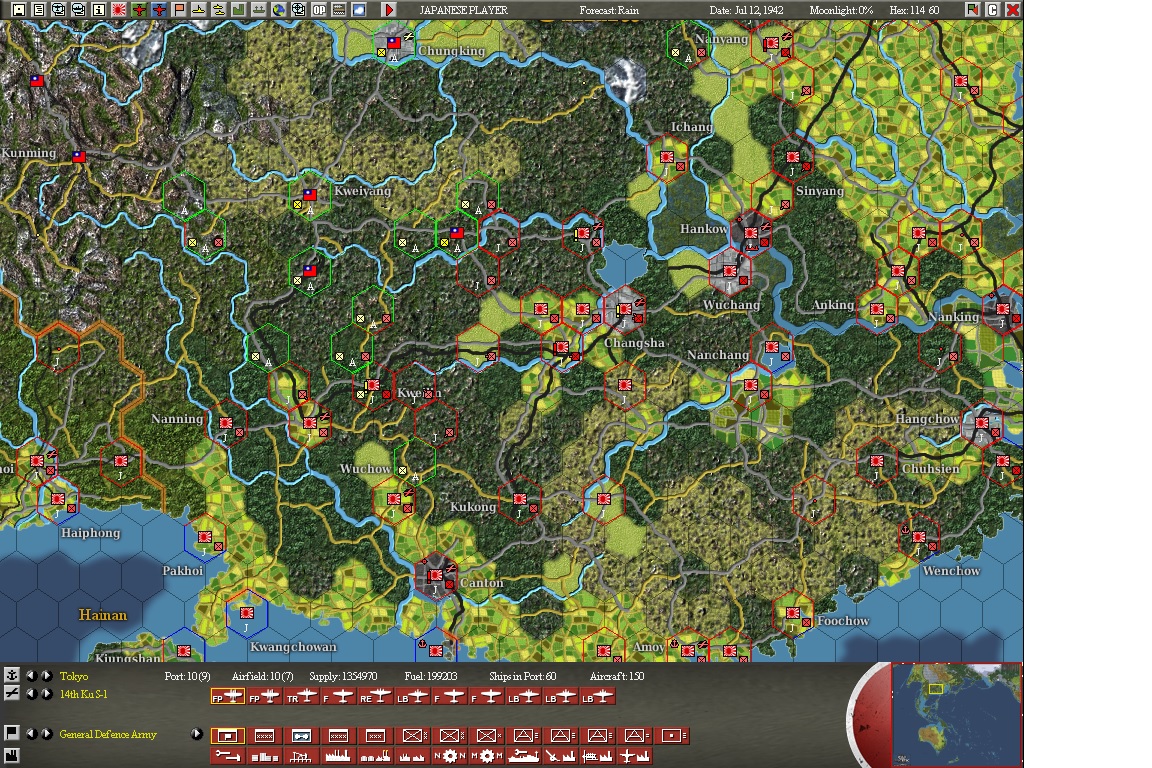Click the flag icon beside General Defence Army
Image resolution: width=1152 pixels, height=768 pixels.
12,733
